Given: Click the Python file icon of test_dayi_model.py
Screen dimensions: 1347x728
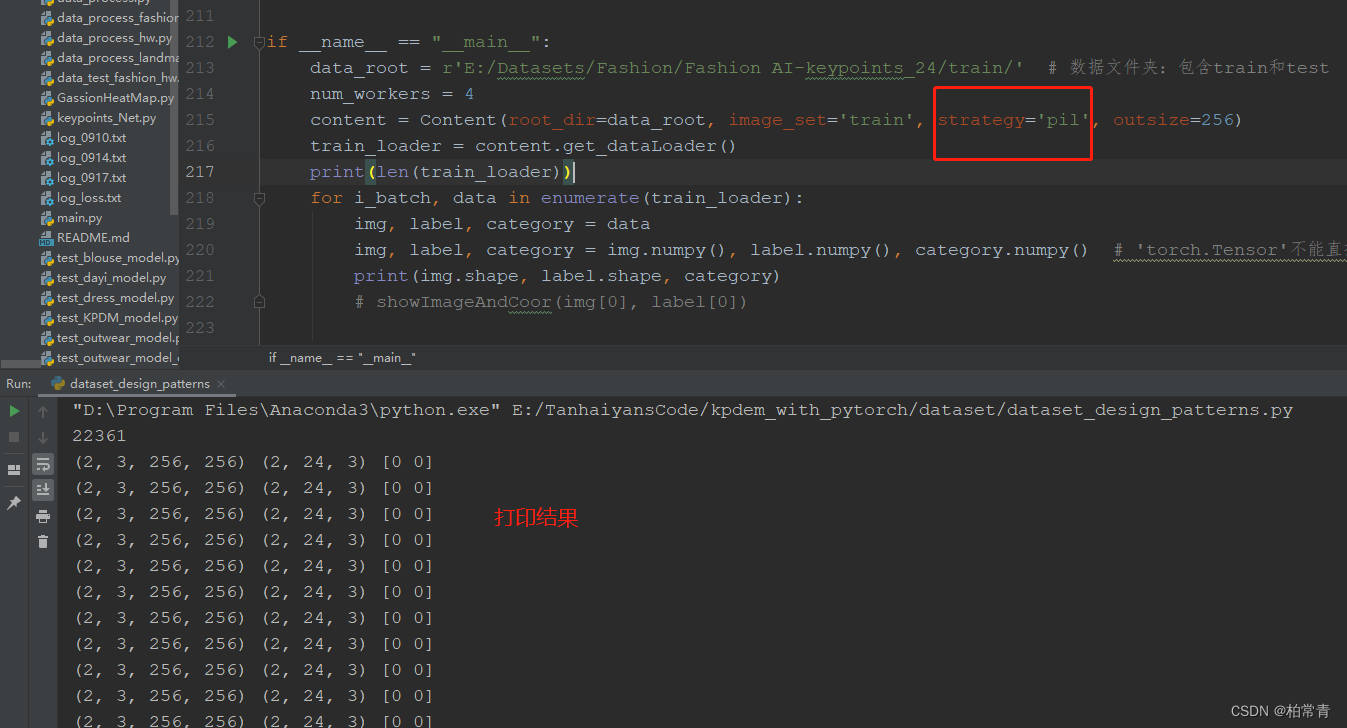Looking at the screenshot, I should [47, 278].
